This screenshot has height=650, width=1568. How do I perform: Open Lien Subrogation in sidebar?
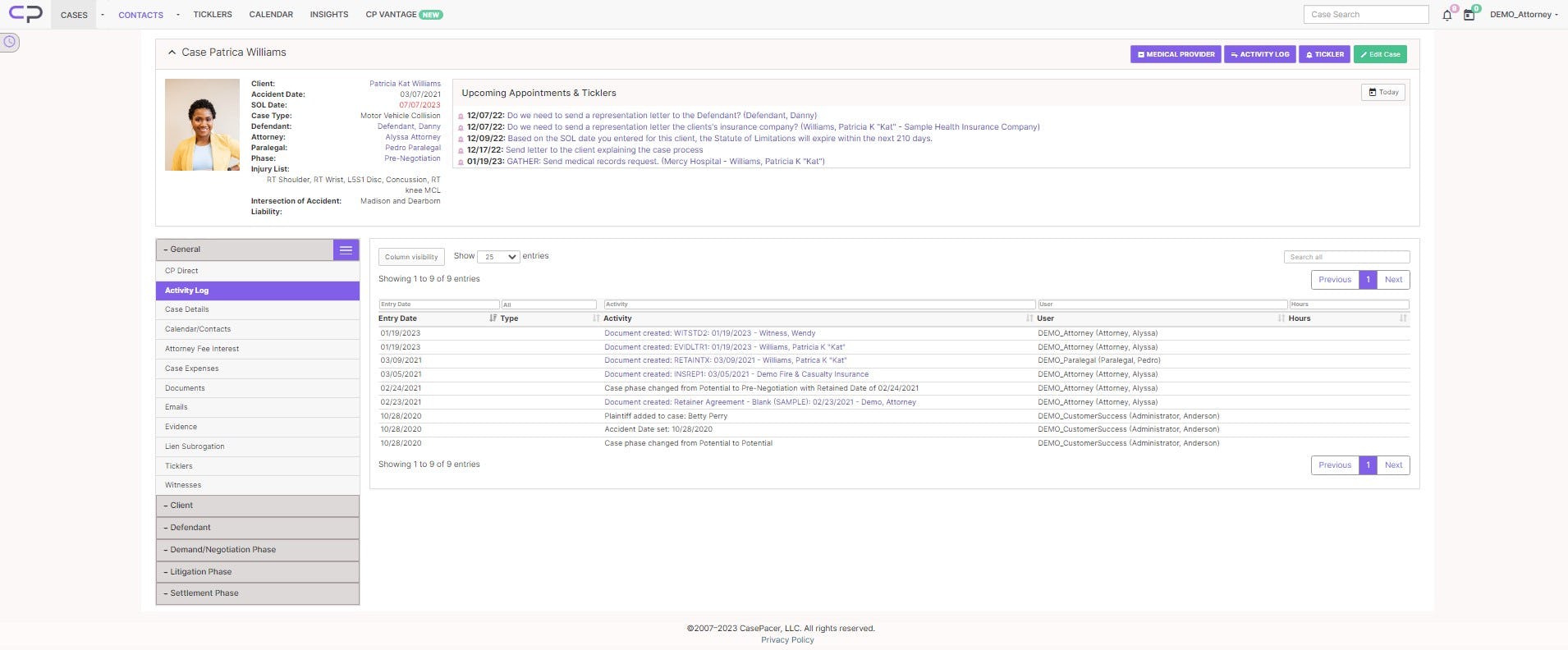[258, 446]
